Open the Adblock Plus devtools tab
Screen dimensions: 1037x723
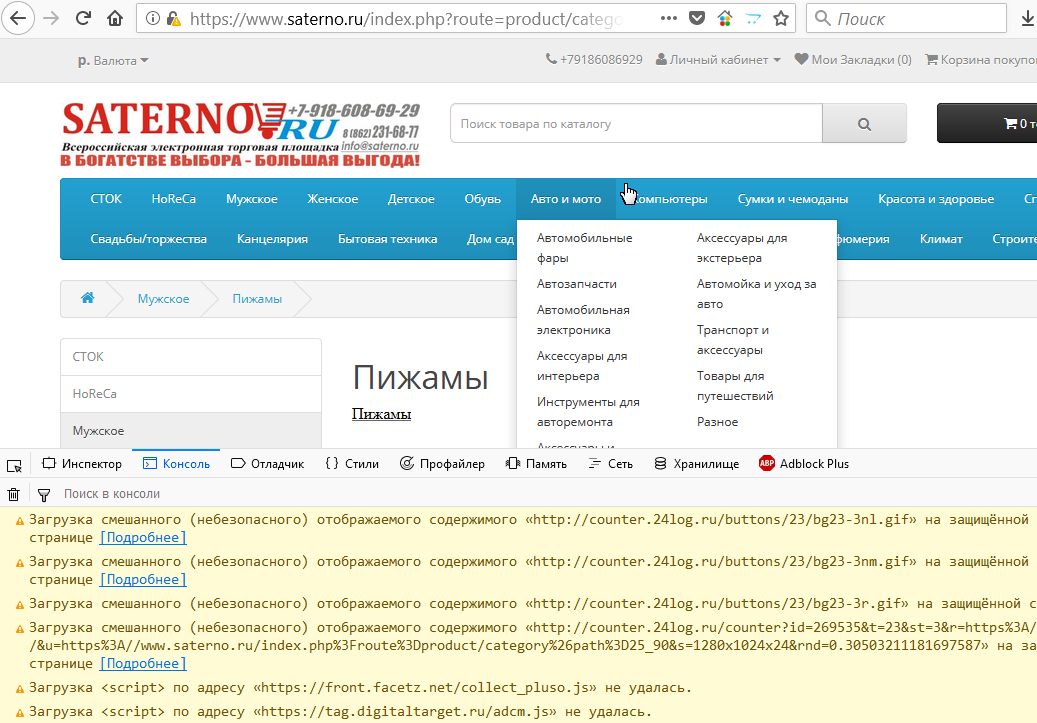pyautogui.click(x=804, y=464)
